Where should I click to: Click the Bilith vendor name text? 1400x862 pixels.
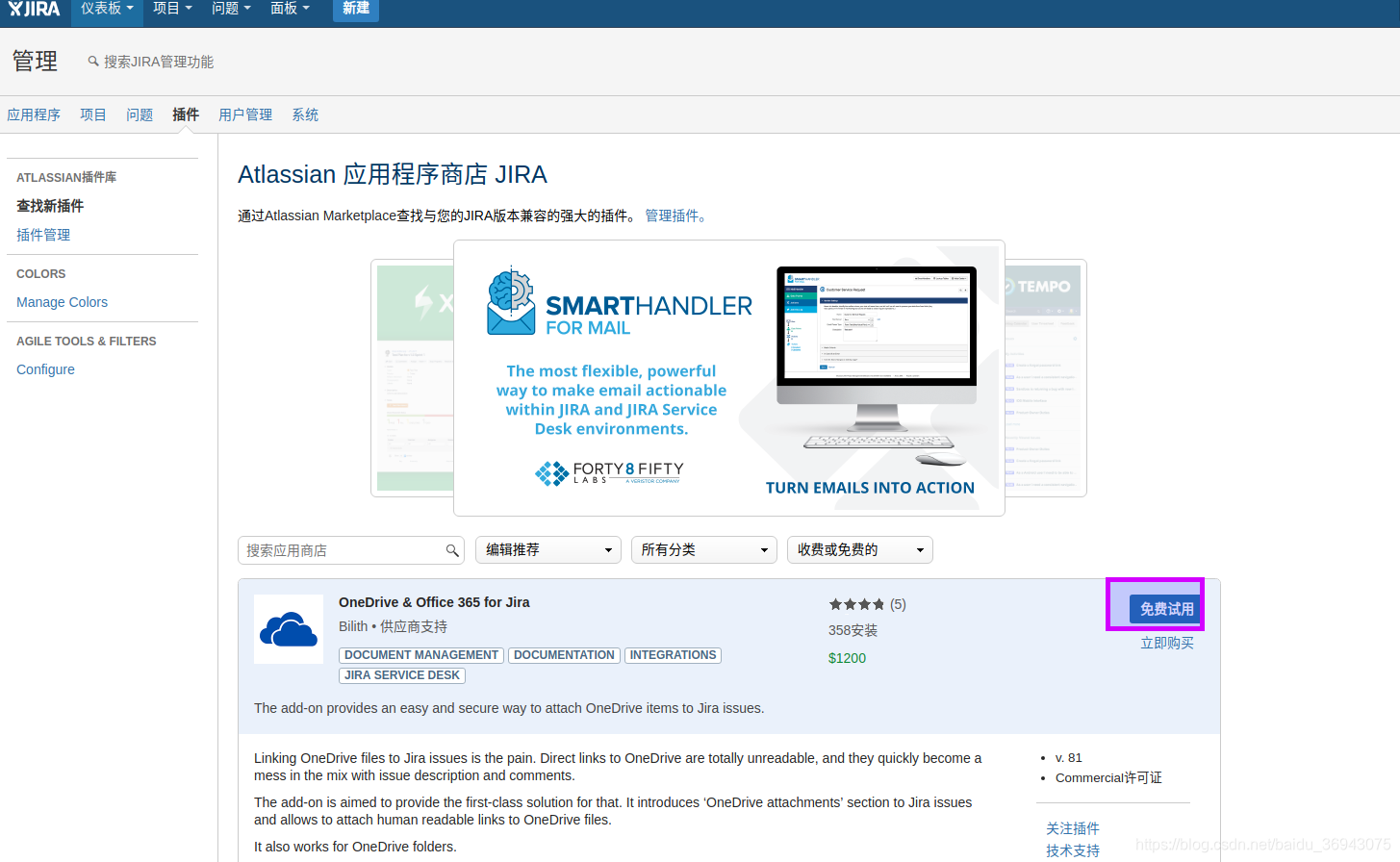tap(353, 626)
